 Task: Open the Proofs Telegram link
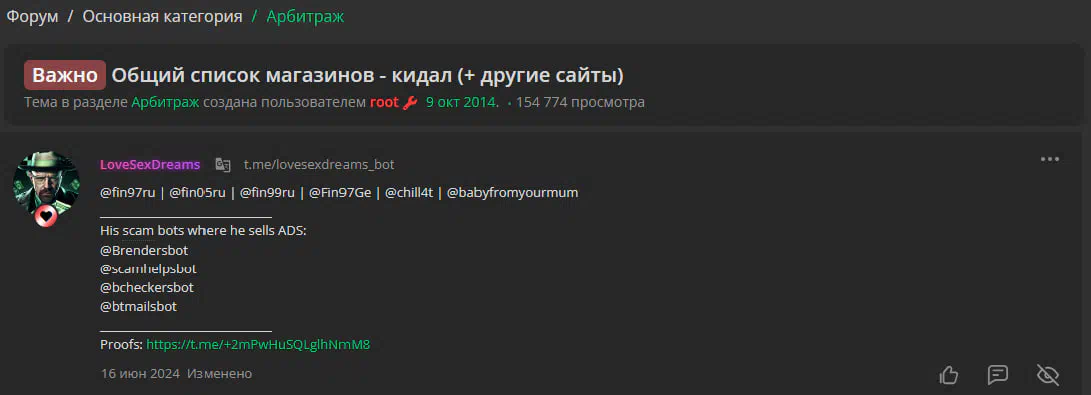[258, 344]
